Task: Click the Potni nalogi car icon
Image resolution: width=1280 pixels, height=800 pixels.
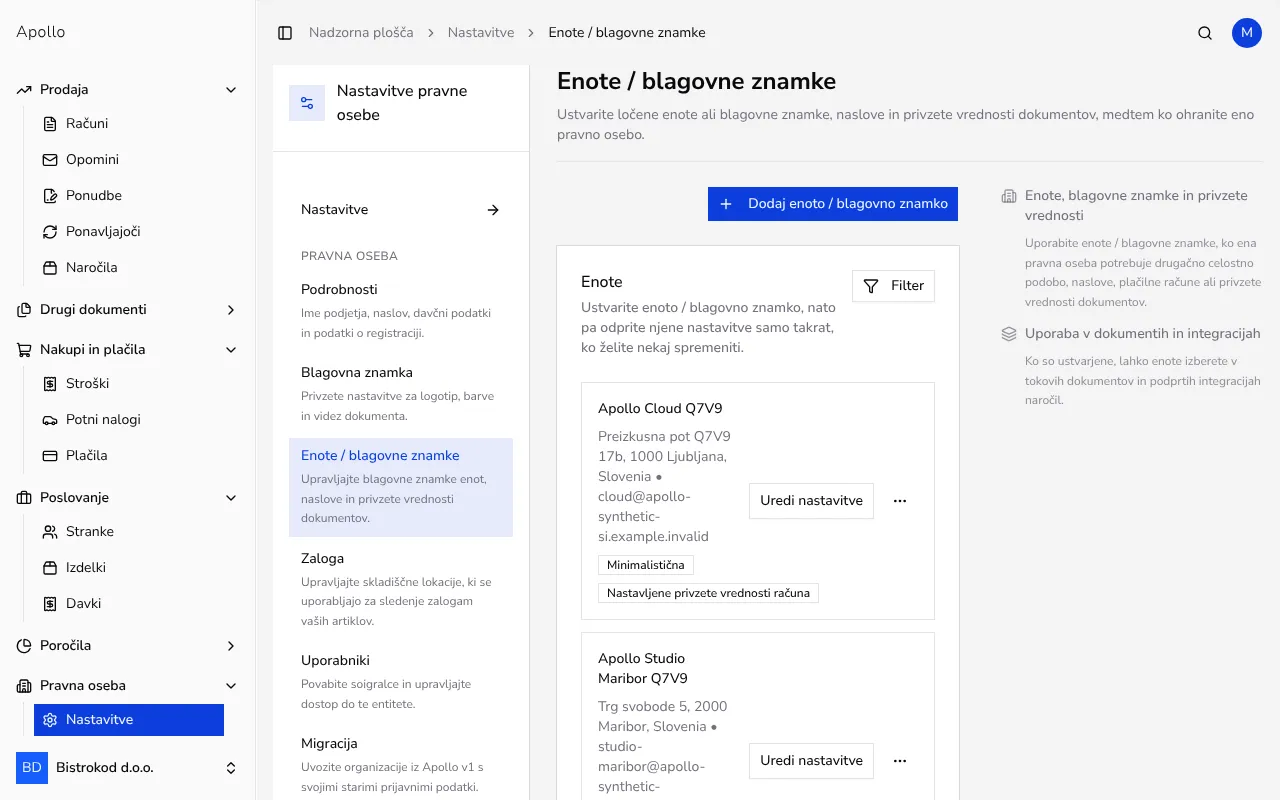Action: coord(50,420)
